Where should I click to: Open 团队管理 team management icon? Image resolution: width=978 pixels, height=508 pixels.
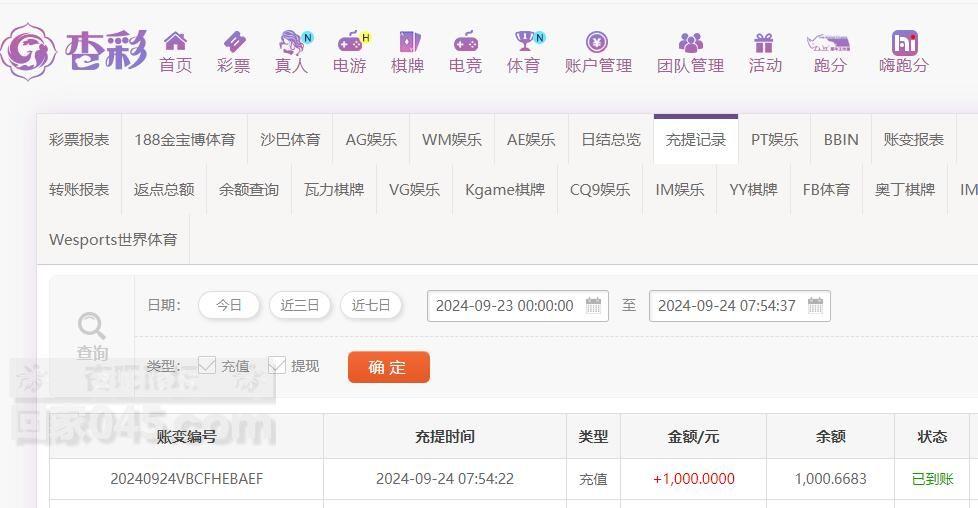[690, 41]
